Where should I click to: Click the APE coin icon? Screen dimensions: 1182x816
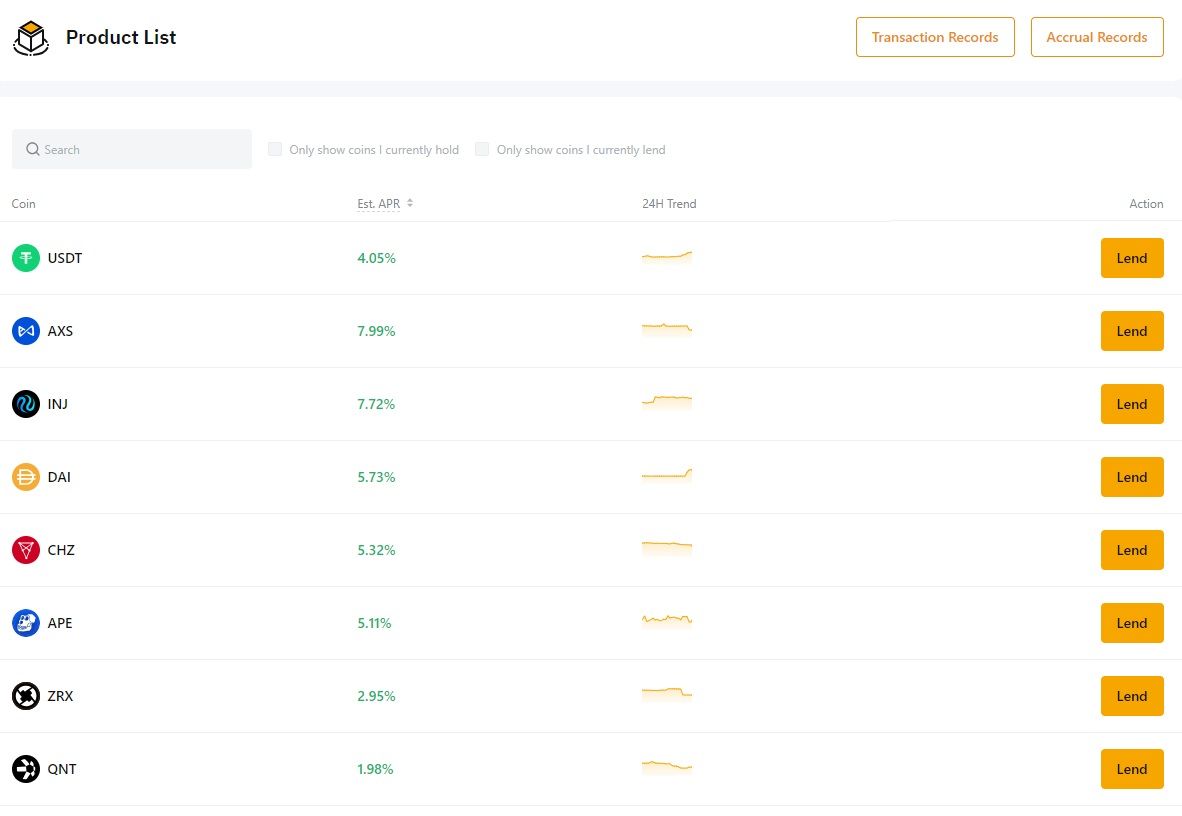point(26,623)
